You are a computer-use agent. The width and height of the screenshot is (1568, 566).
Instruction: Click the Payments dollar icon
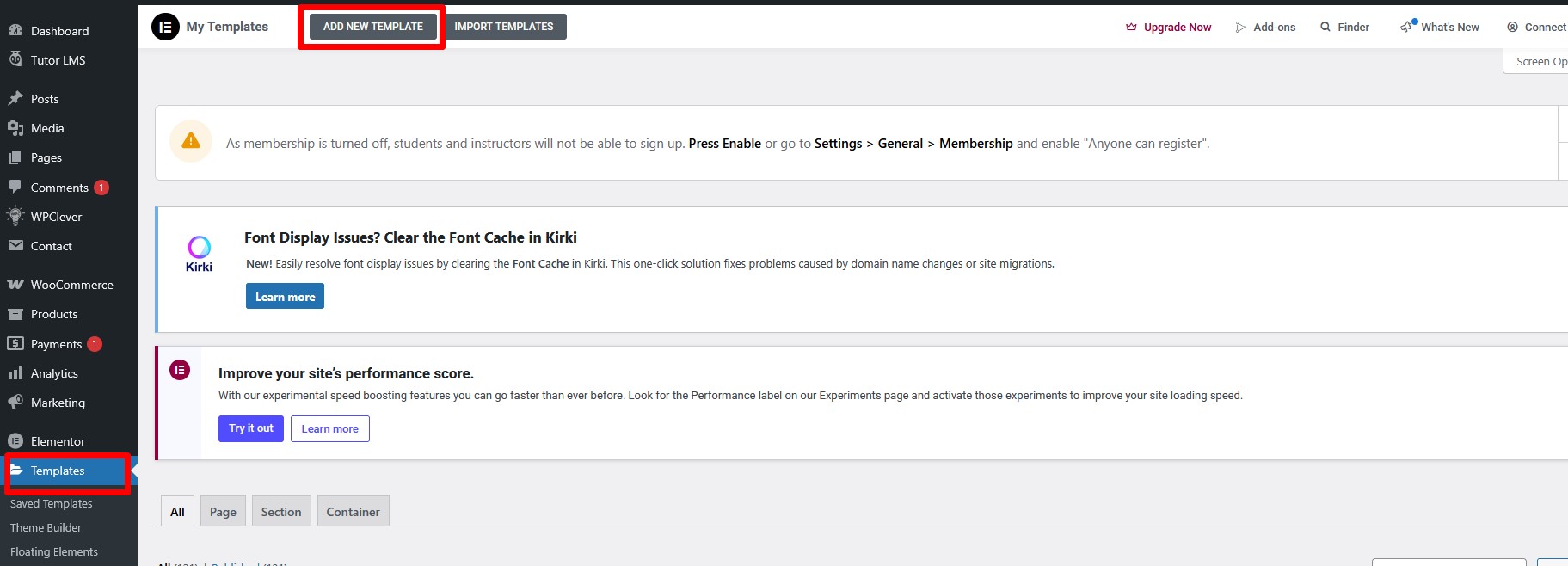coord(15,343)
